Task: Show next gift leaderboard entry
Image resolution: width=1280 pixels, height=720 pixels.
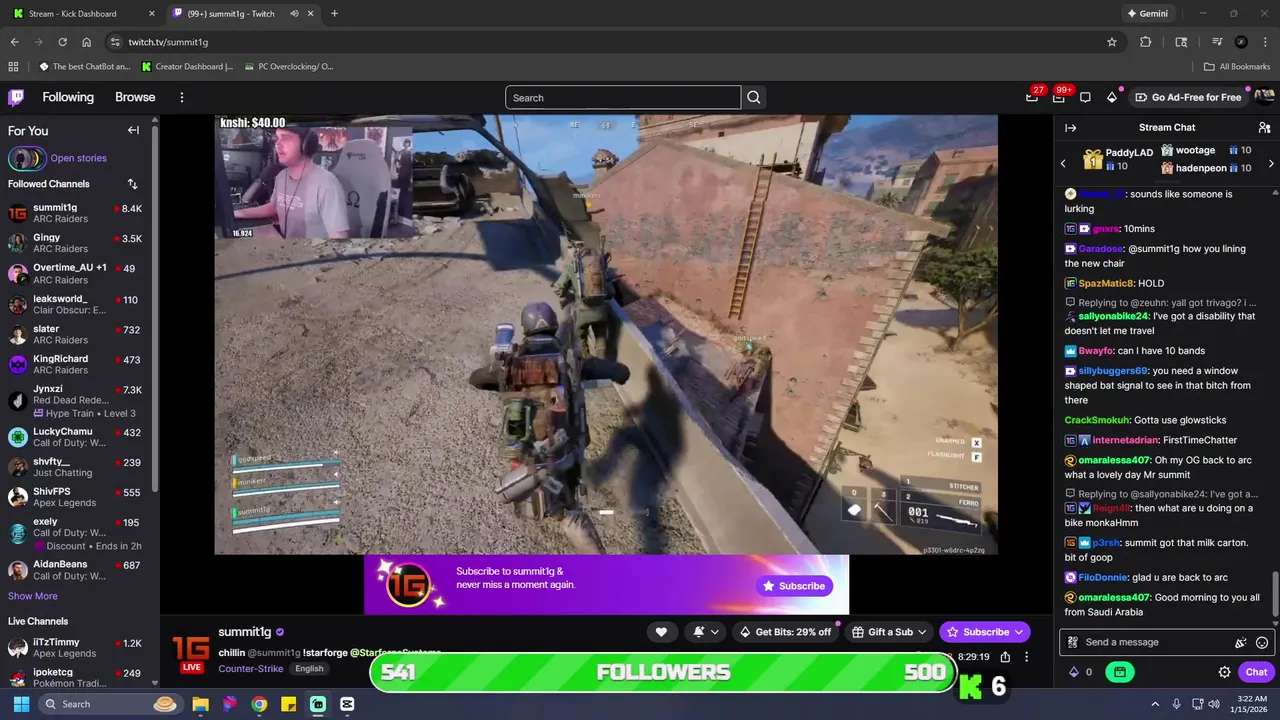Action: (1271, 163)
